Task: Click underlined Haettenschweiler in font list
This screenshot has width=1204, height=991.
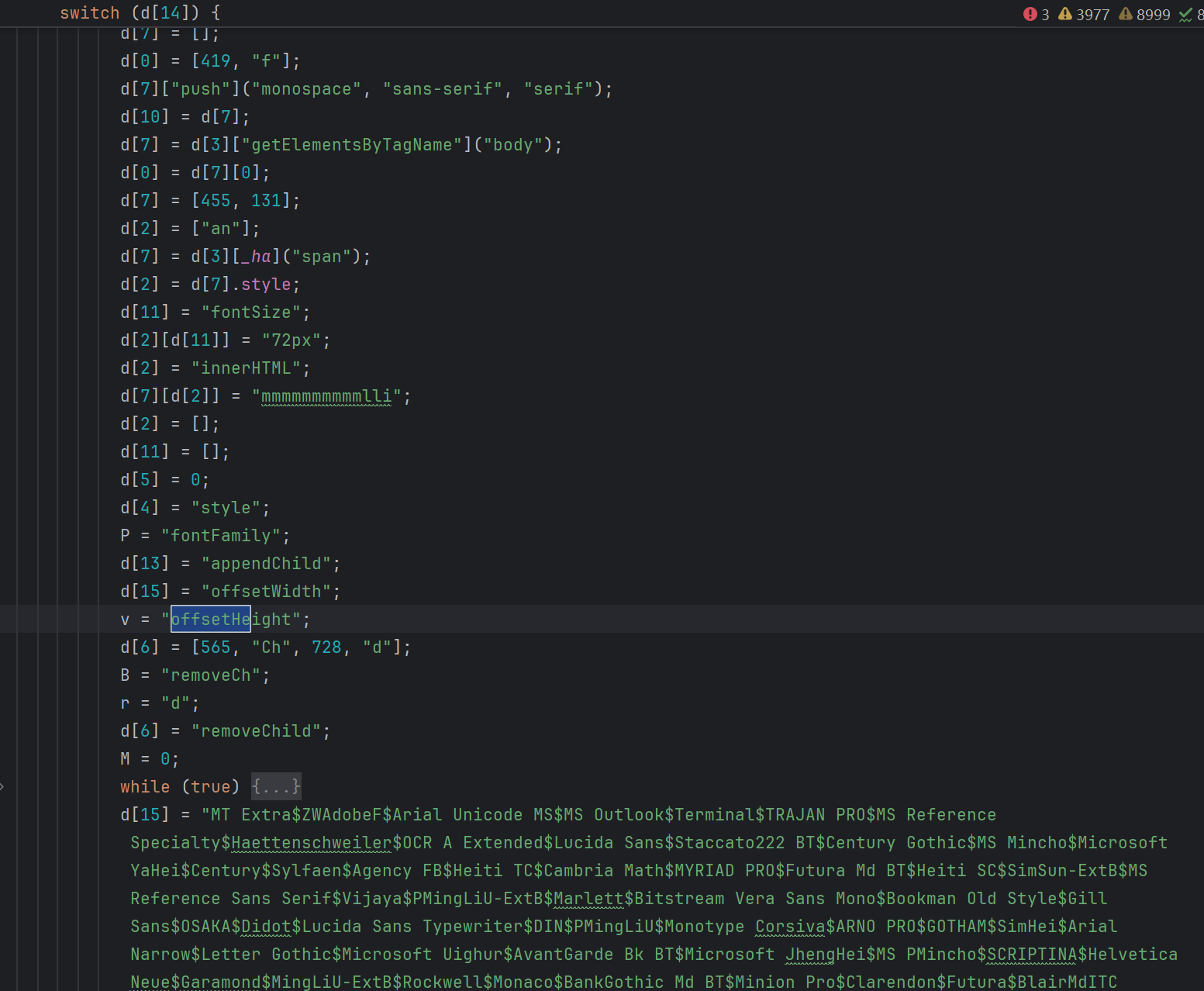Action: click(x=312, y=843)
